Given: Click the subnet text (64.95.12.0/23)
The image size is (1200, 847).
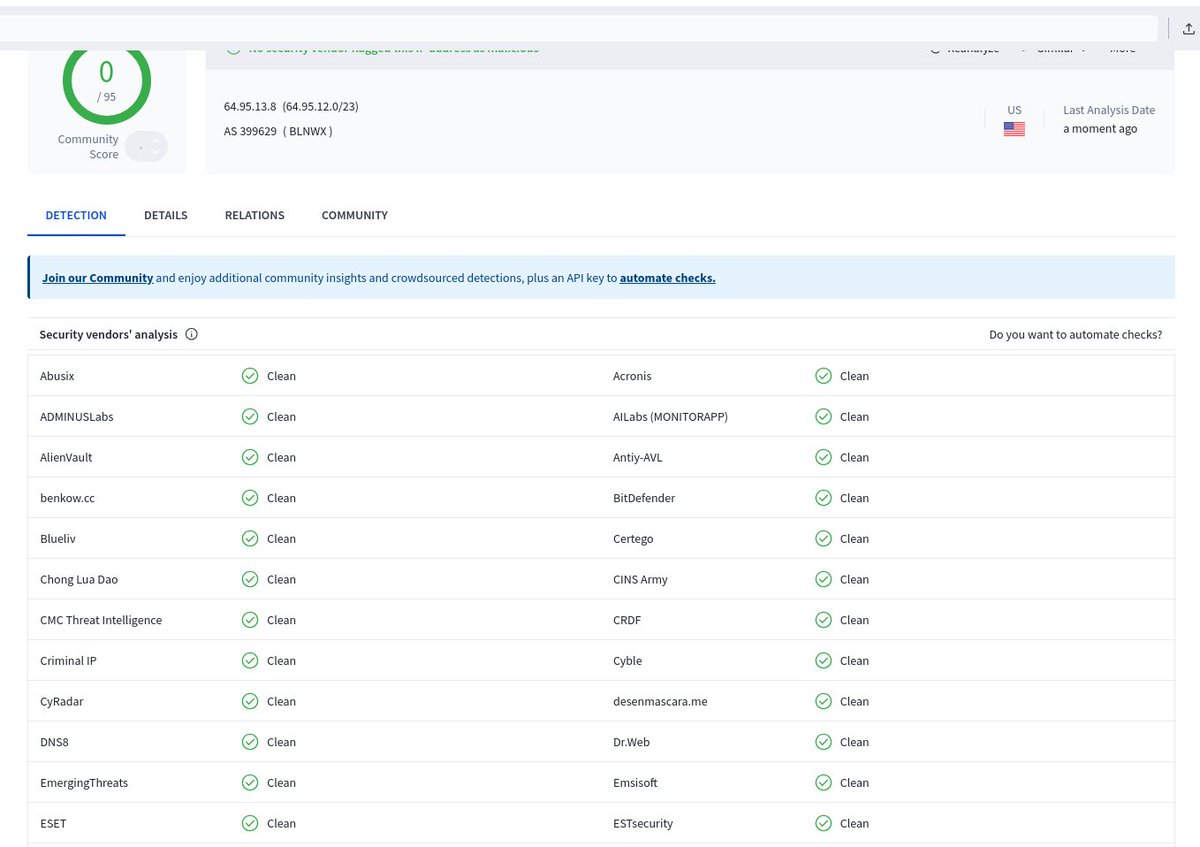Looking at the screenshot, I should (x=320, y=106).
